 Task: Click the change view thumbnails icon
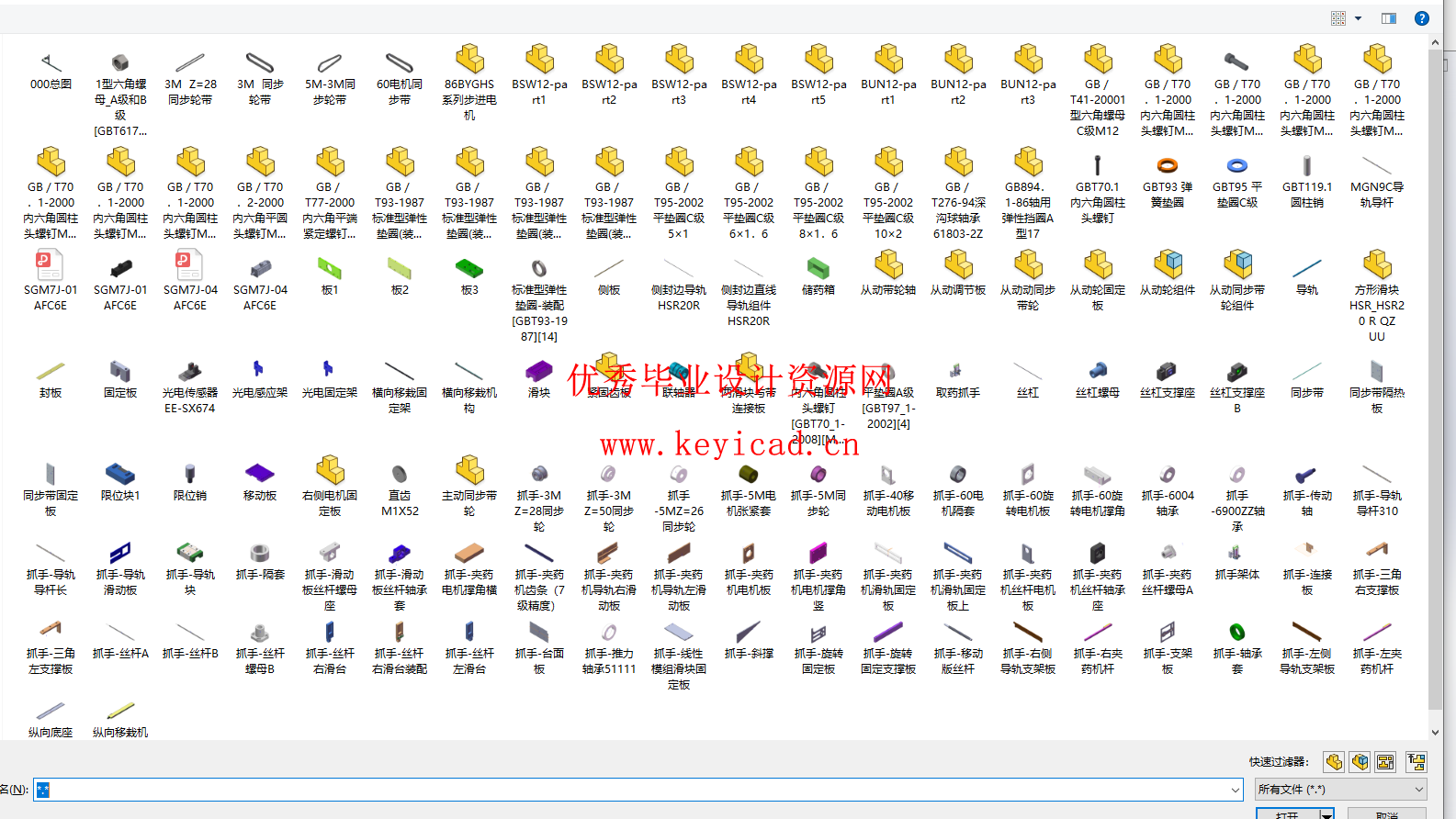[x=1338, y=18]
